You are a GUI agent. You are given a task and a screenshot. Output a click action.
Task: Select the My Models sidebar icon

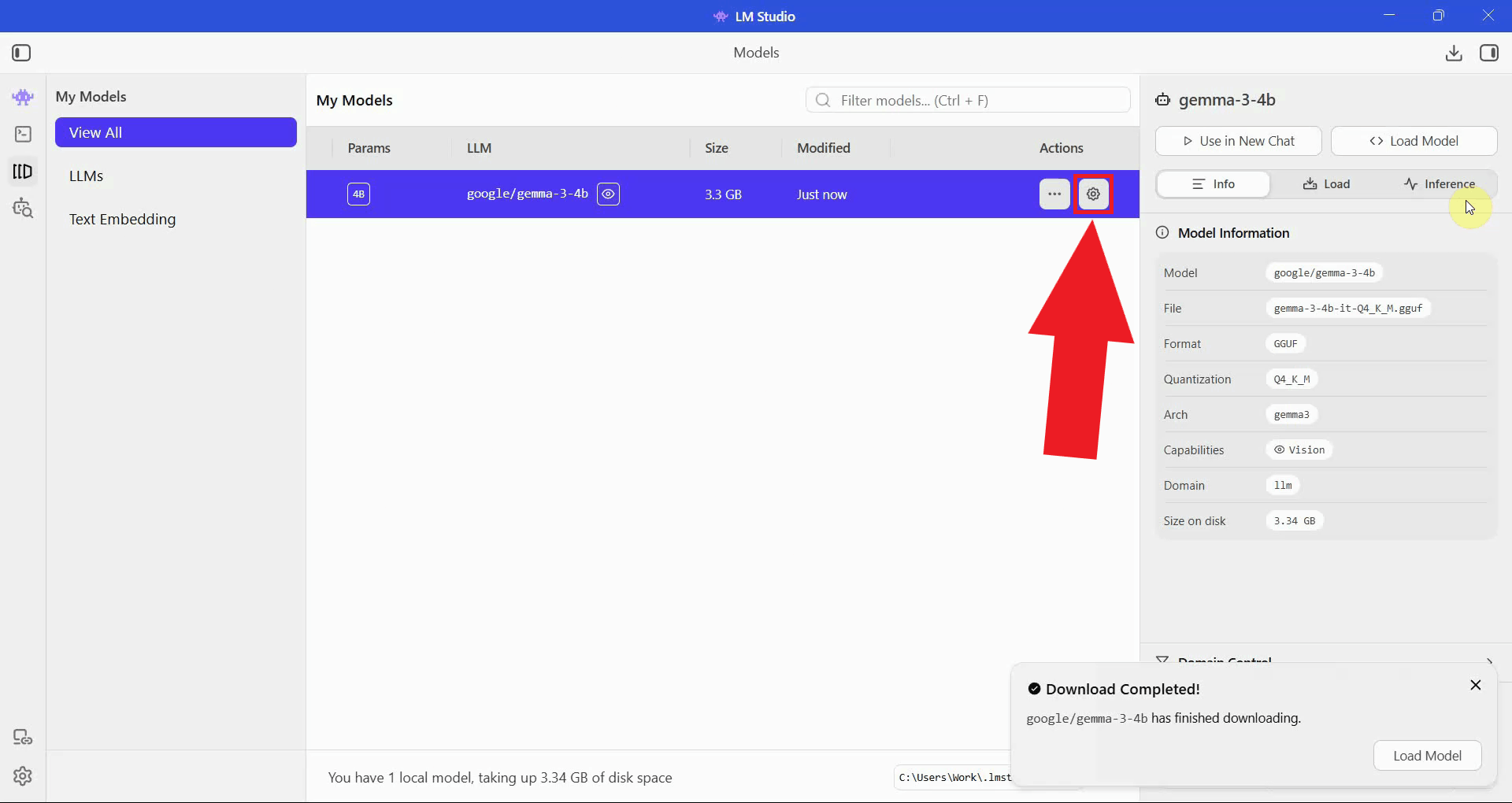23,171
